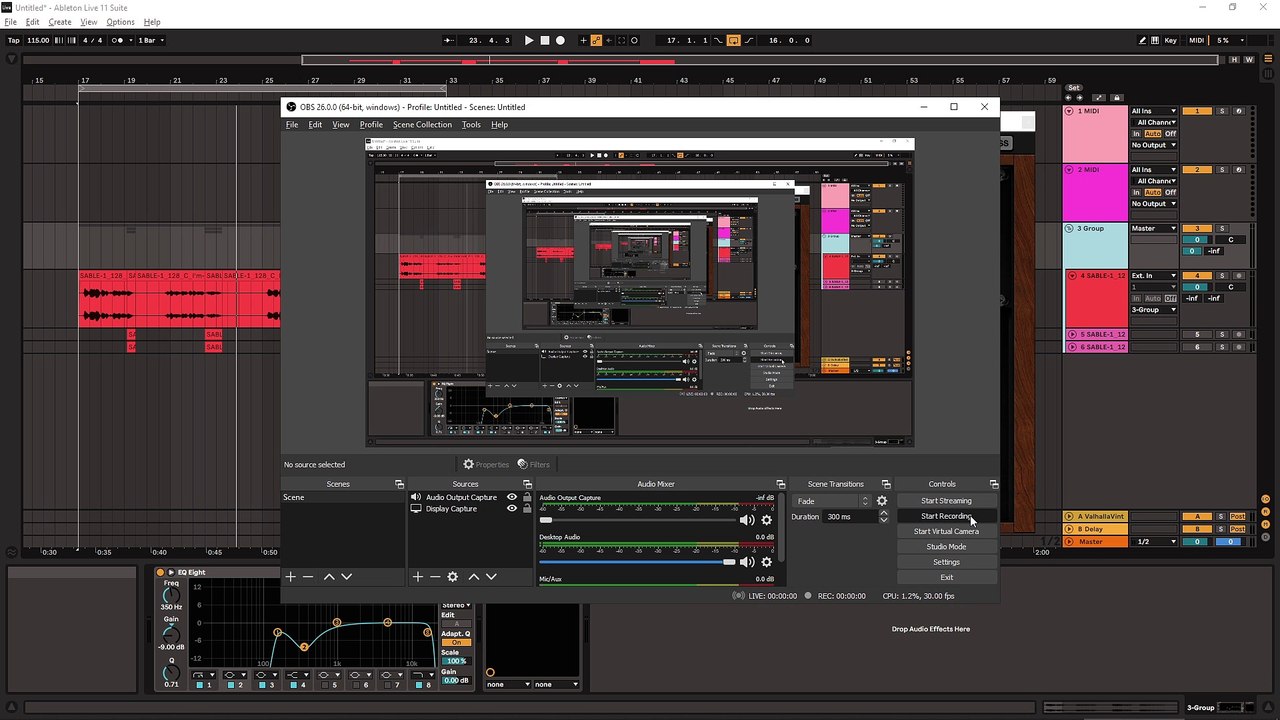Solo the 1 MIDI track
This screenshot has width=1280, height=720.
pyautogui.click(x=1222, y=111)
